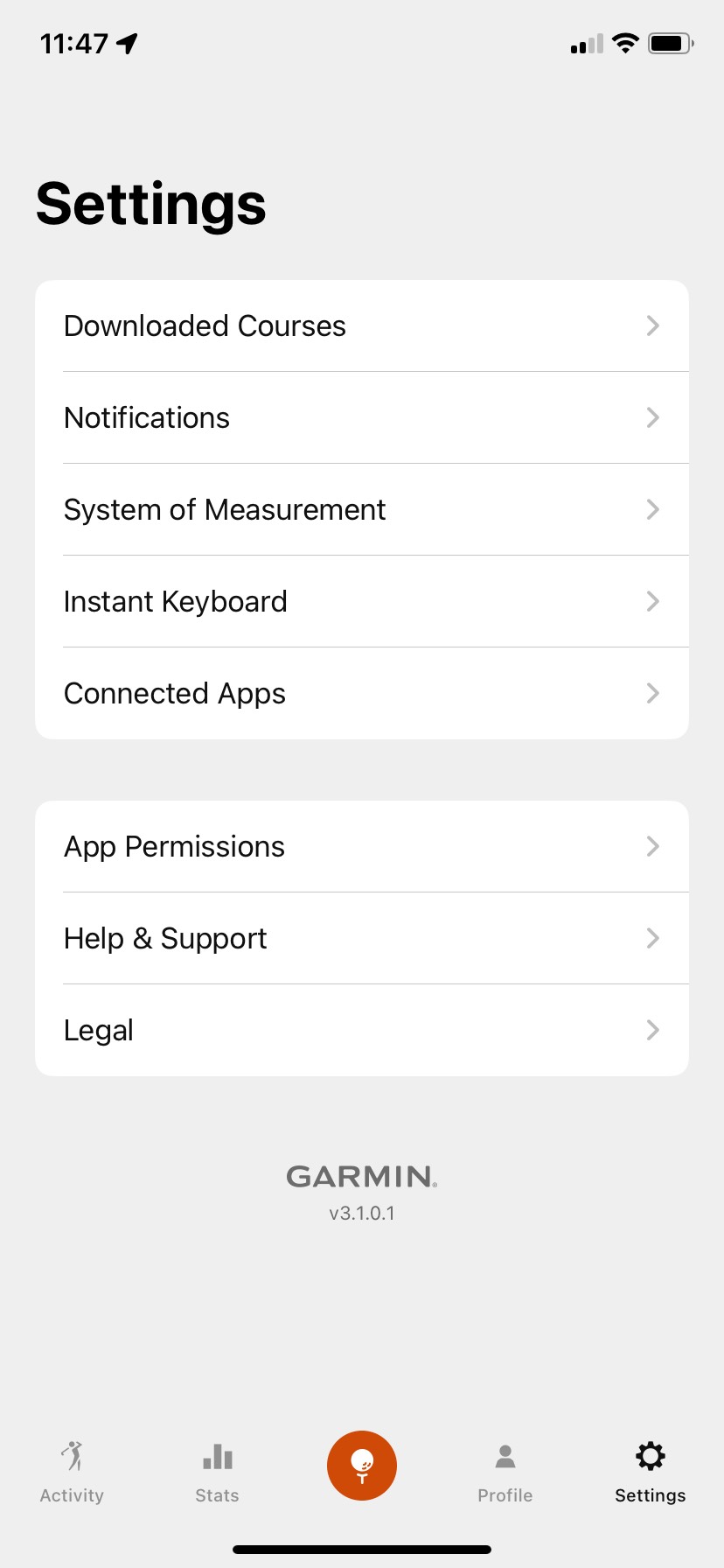The width and height of the screenshot is (724, 1568).
Task: Tap the Wi-Fi status icon
Action: coord(625,43)
